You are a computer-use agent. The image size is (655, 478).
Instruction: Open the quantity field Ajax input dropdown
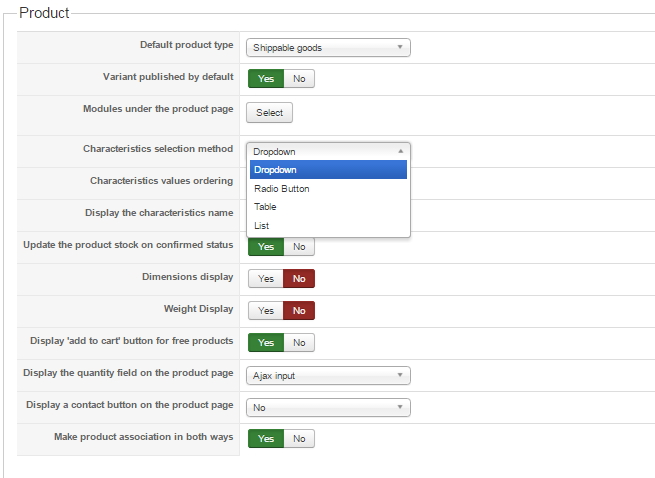coord(328,376)
